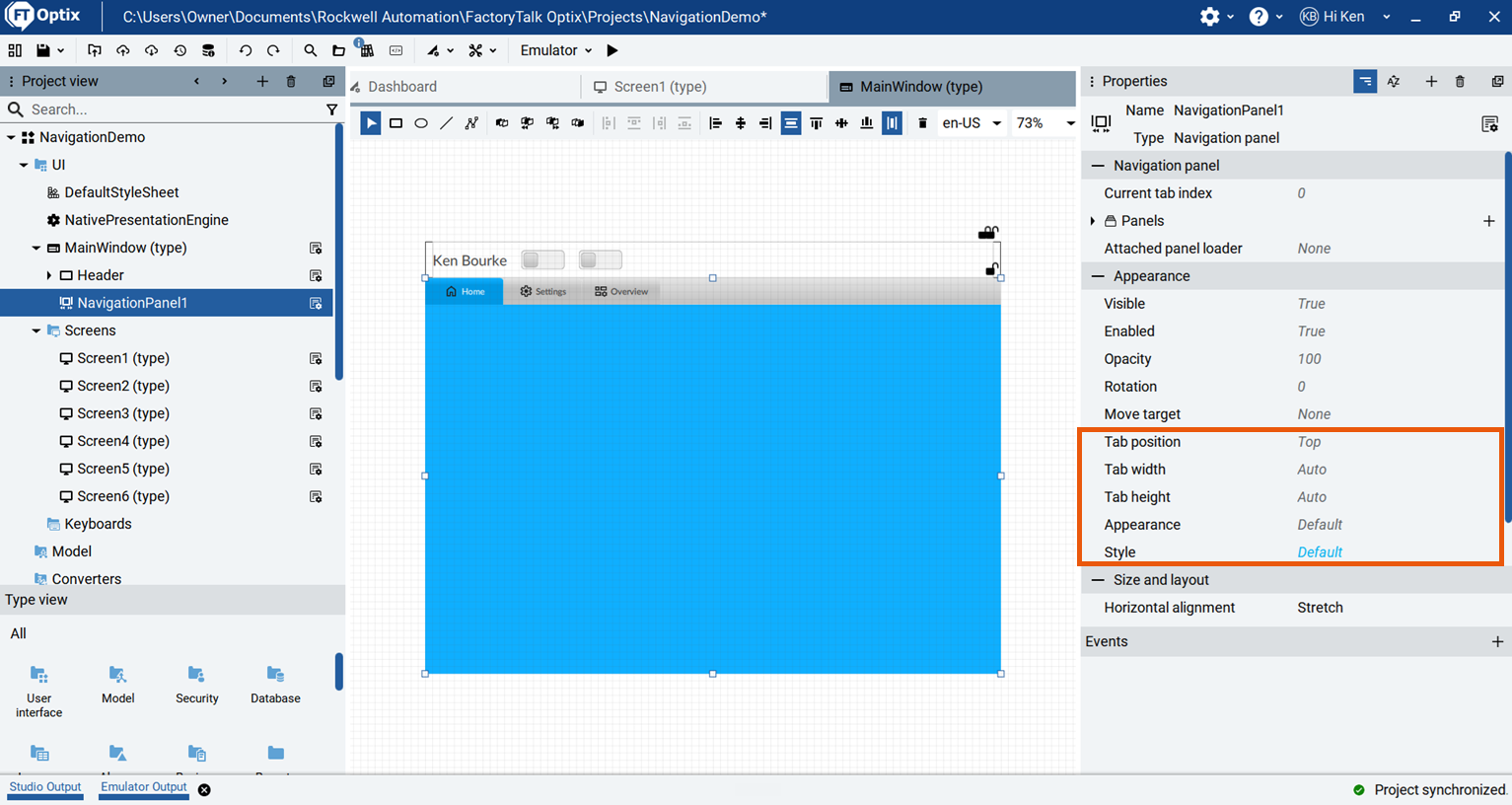Click the Tab position value Top
Image resolution: width=1512 pixels, height=805 pixels.
(1309, 442)
